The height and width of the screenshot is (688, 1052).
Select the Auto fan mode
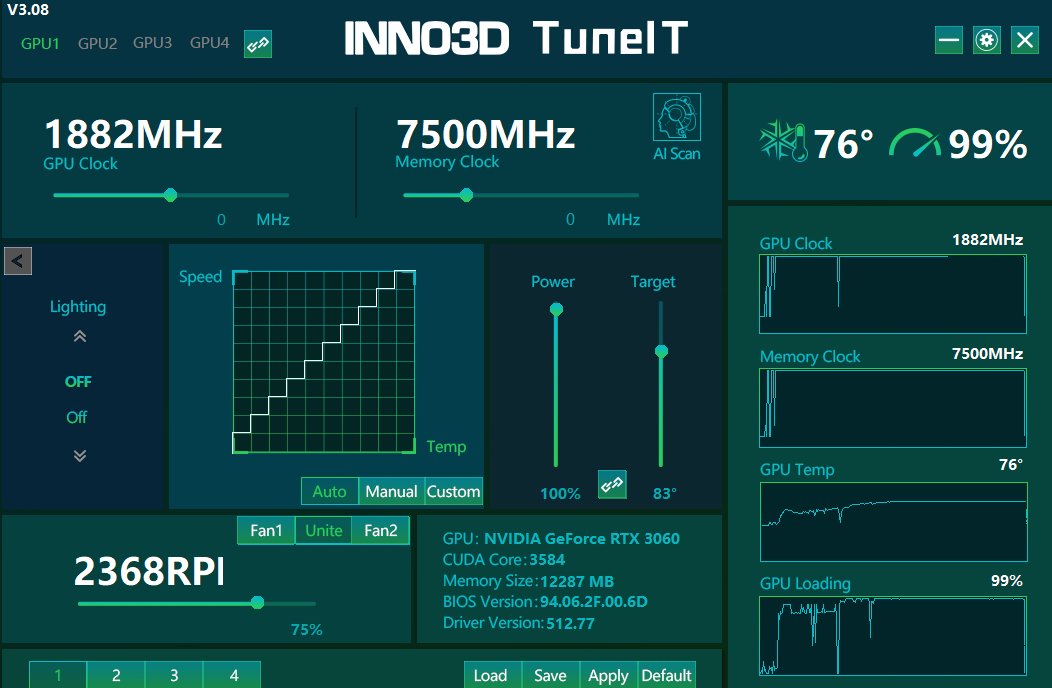pos(329,491)
